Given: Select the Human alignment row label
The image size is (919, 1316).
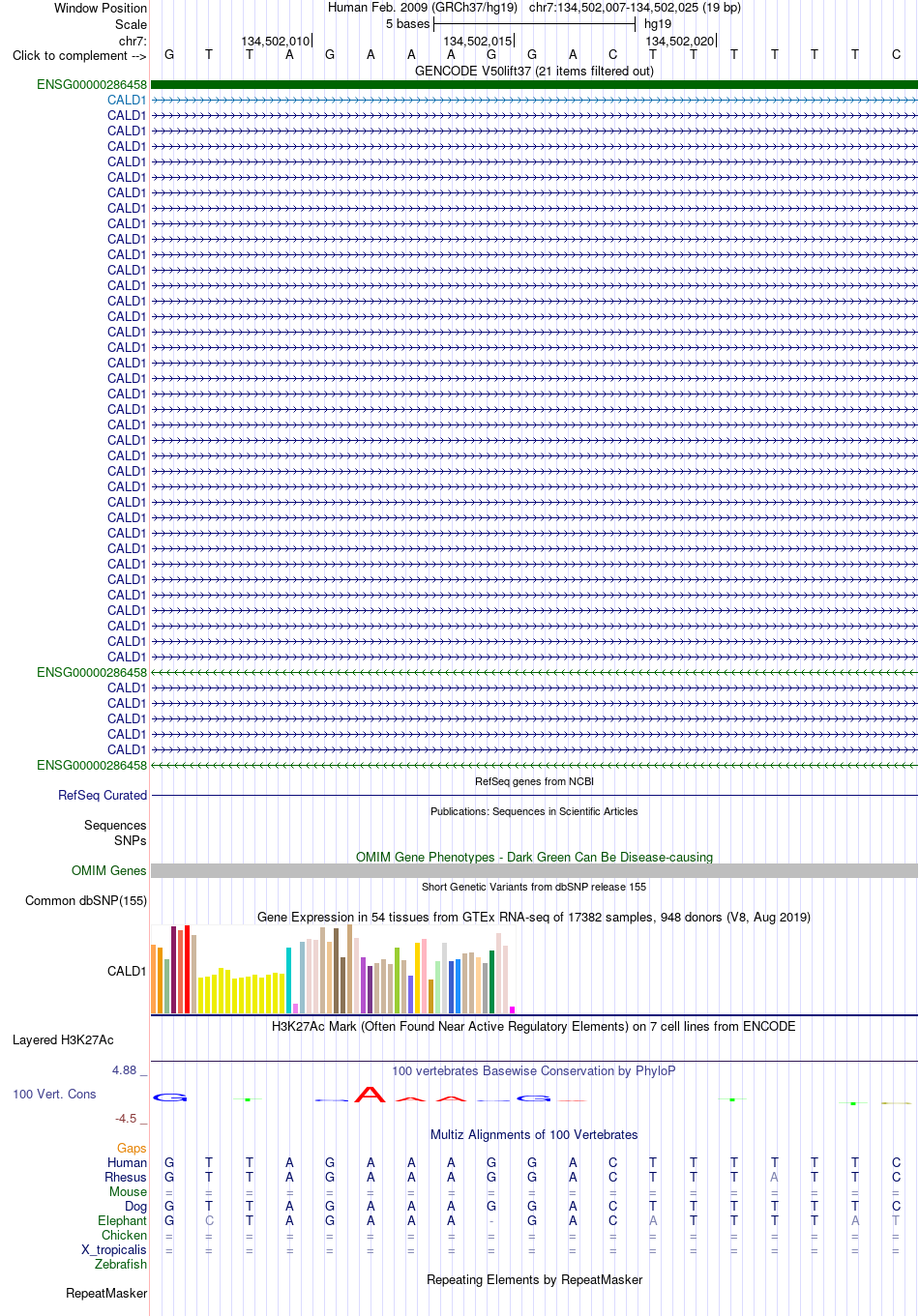Looking at the screenshot, I should coord(127,1162).
